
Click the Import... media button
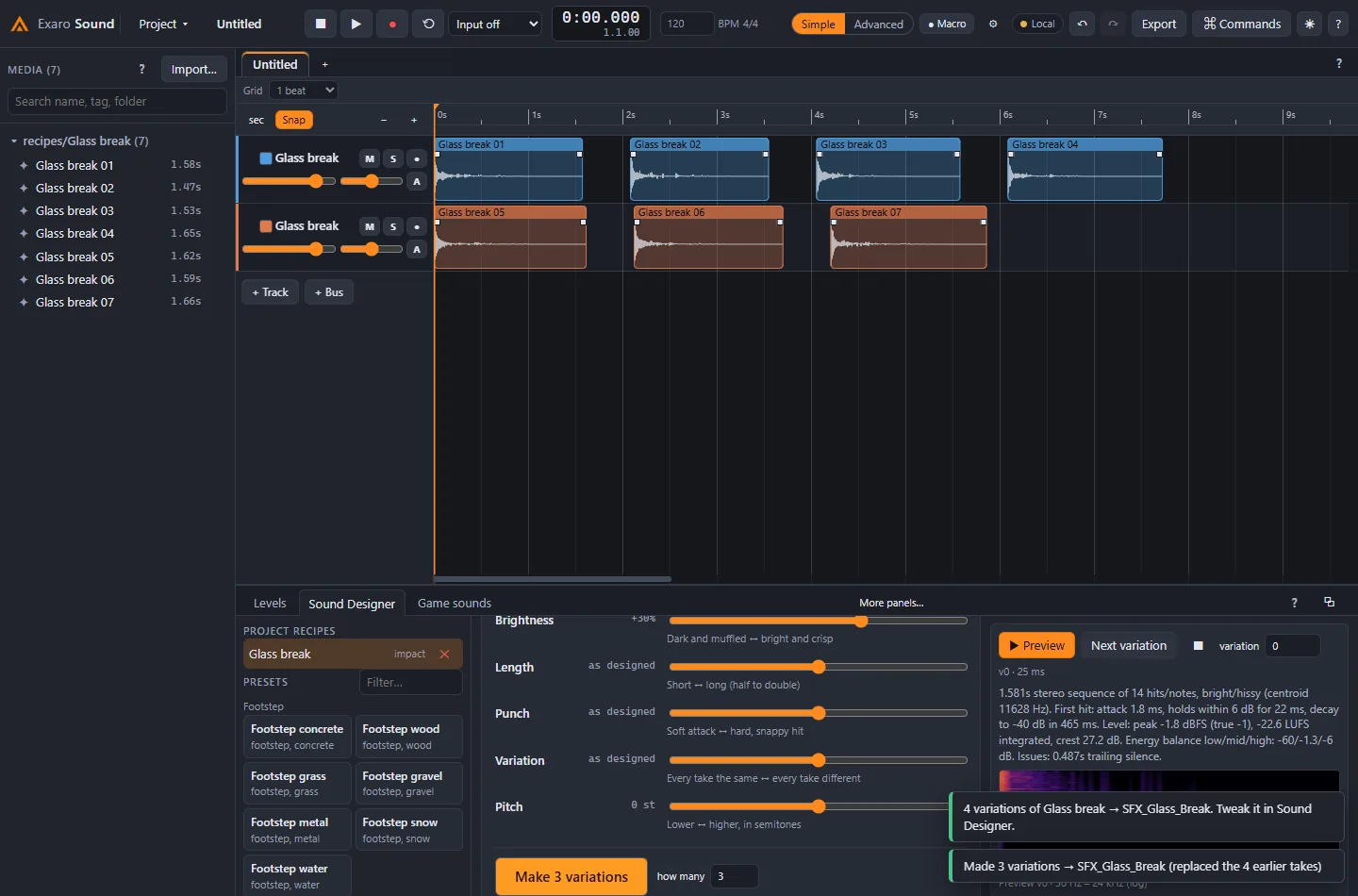194,69
